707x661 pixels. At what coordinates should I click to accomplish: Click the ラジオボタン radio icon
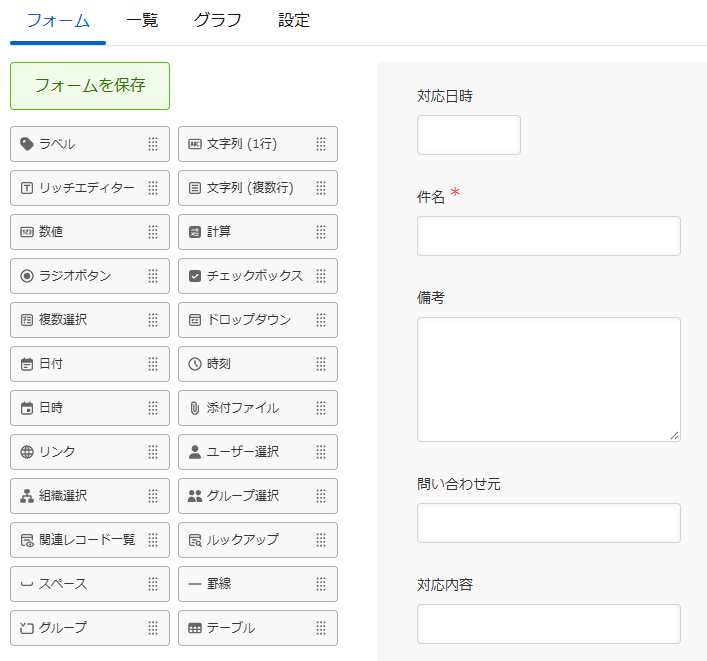[27, 276]
